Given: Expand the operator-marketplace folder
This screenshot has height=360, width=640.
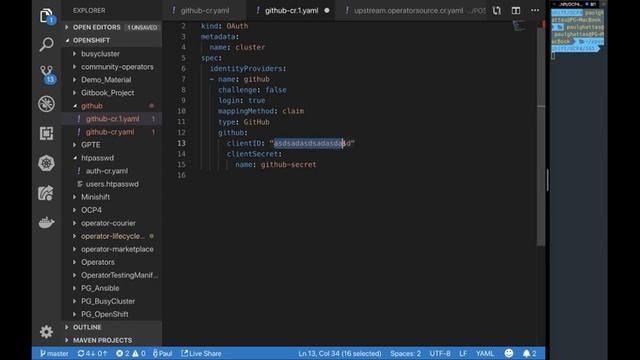Looking at the screenshot, I should click(x=112, y=249).
